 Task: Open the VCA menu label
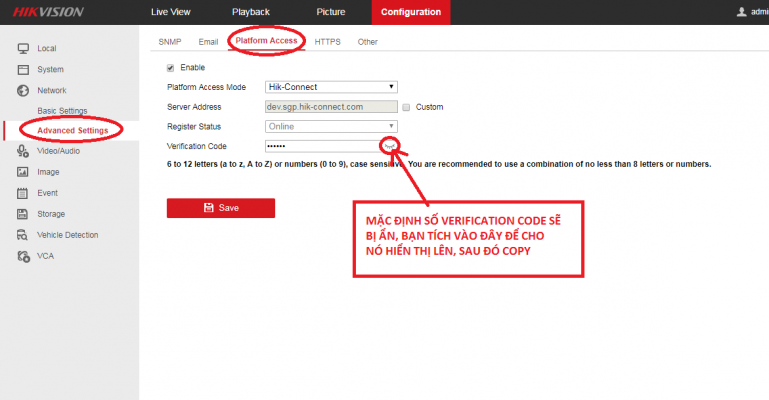pyautogui.click(x=46, y=256)
